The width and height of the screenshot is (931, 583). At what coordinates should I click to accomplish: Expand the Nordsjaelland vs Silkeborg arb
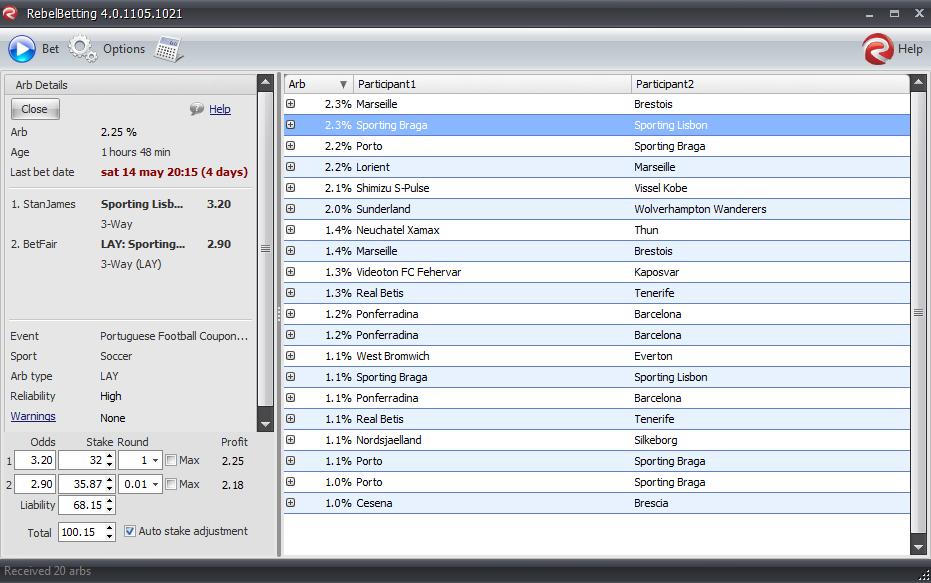pyautogui.click(x=290, y=440)
